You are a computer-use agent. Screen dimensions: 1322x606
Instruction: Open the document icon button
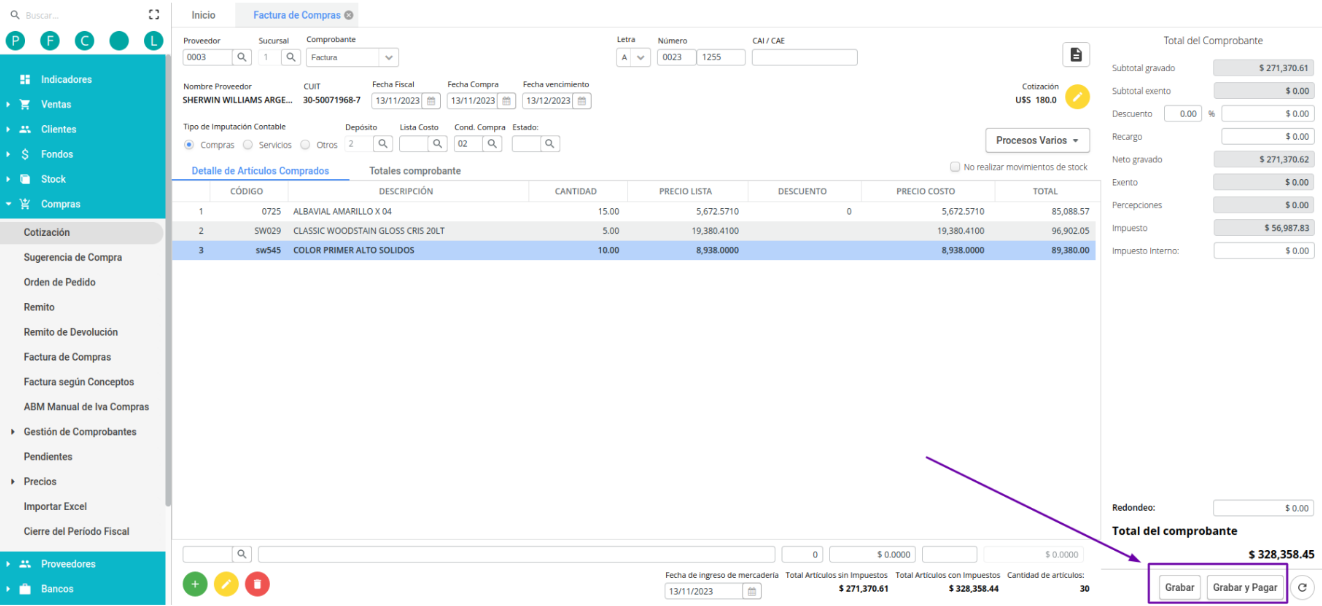point(1076,54)
